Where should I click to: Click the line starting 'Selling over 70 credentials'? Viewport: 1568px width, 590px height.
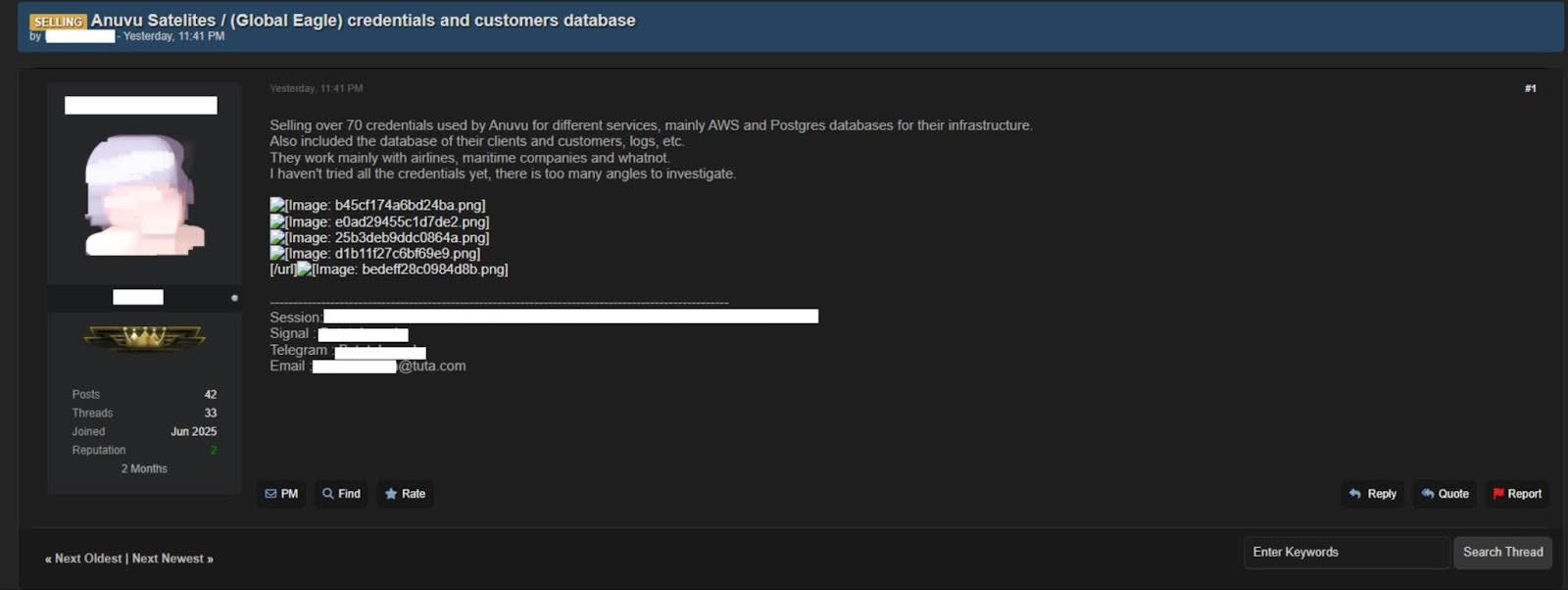coord(651,125)
